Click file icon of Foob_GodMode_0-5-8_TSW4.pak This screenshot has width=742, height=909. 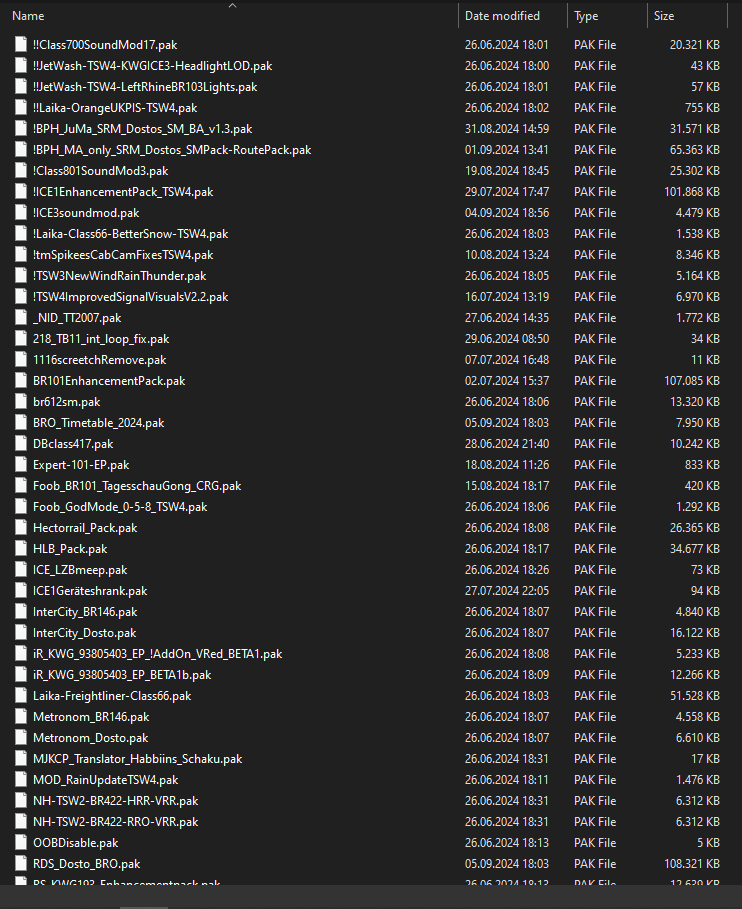[x=21, y=507]
